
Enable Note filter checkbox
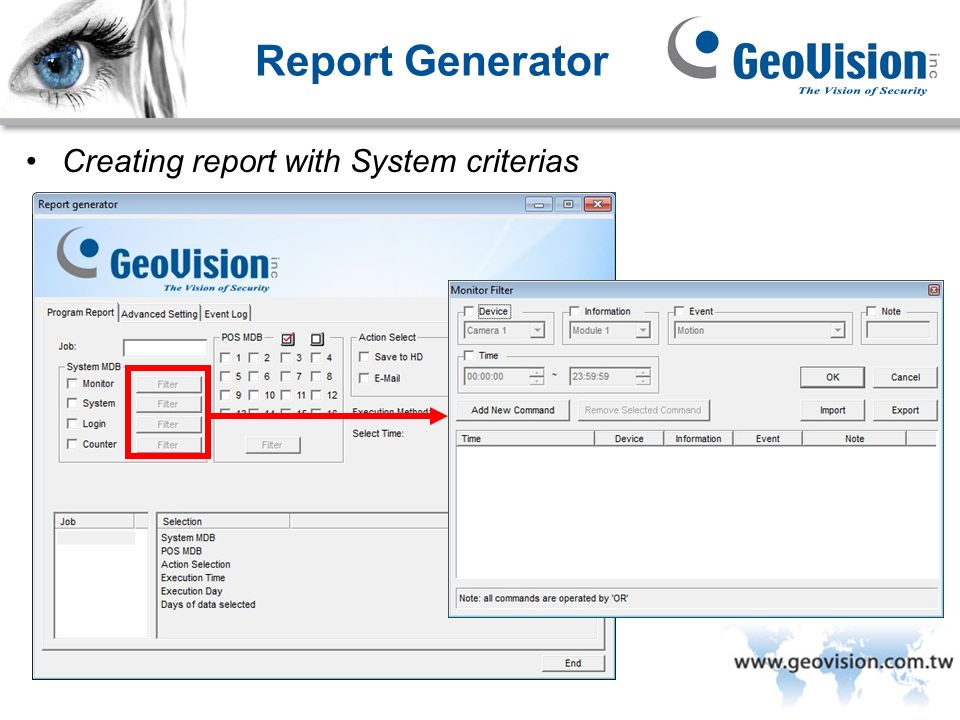[871, 311]
